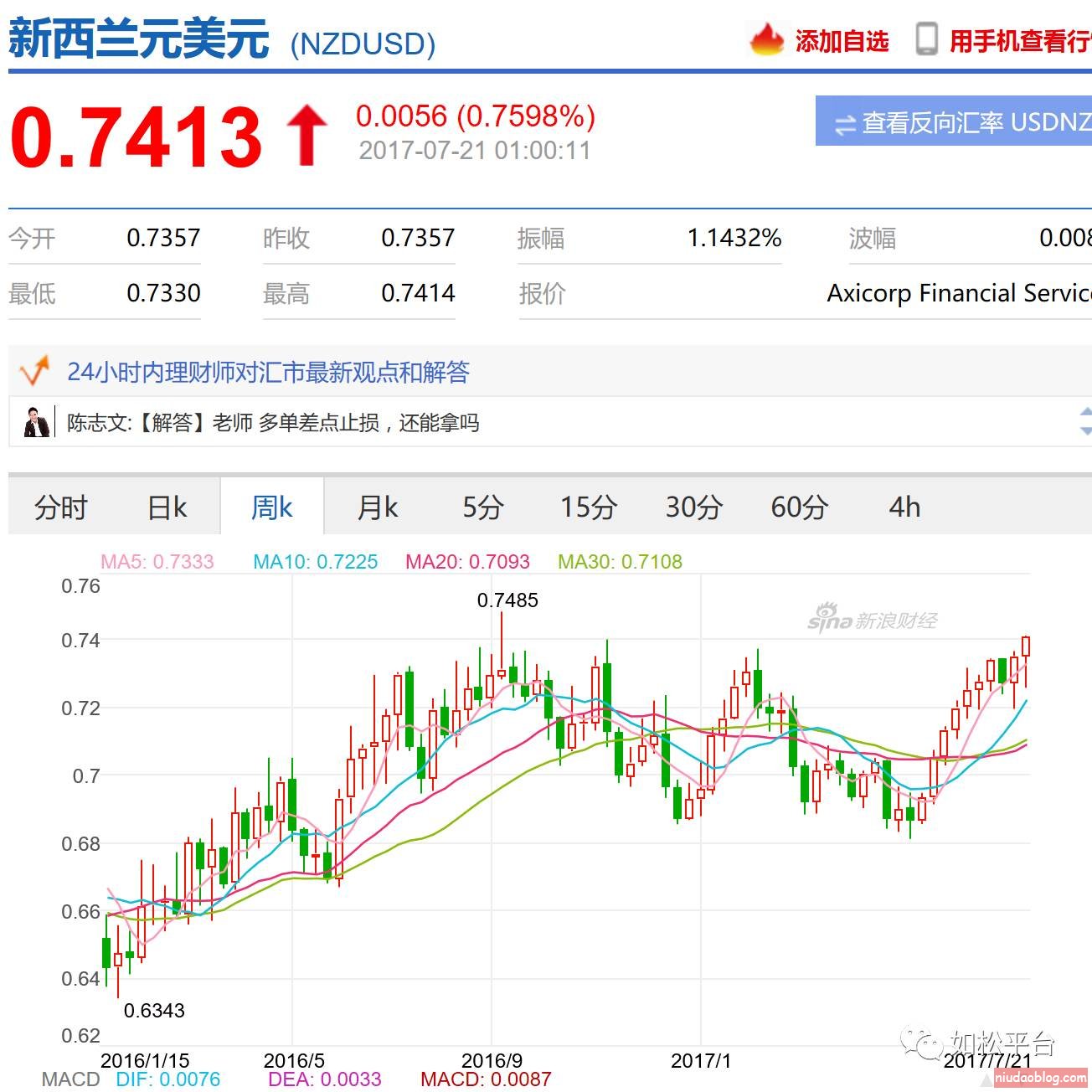
Task: Click the timestamp 2017-07-21 01:00:11
Action: pos(475,151)
